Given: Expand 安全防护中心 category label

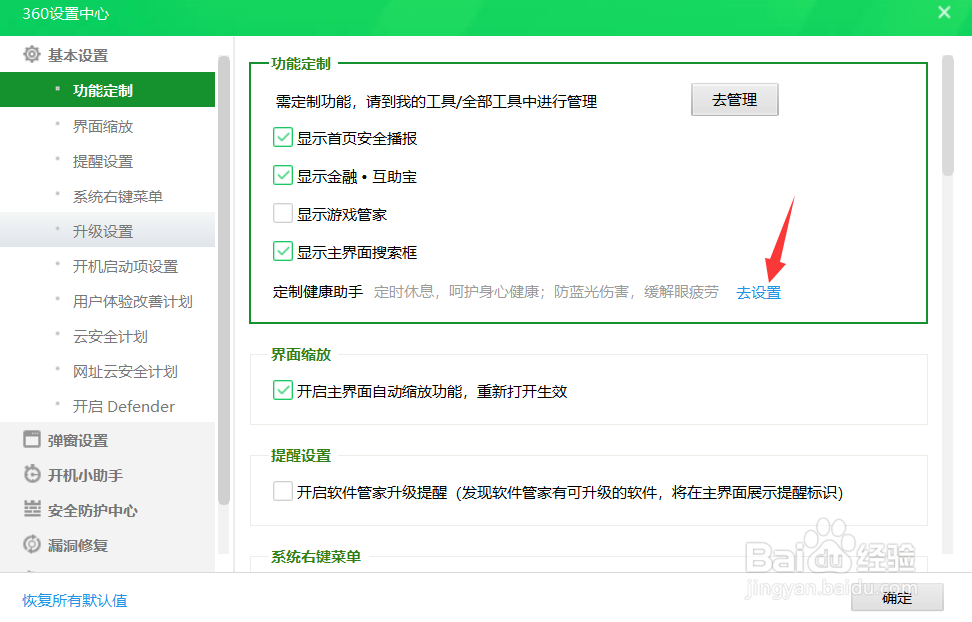Looking at the screenshot, I should pyautogui.click(x=93, y=510).
